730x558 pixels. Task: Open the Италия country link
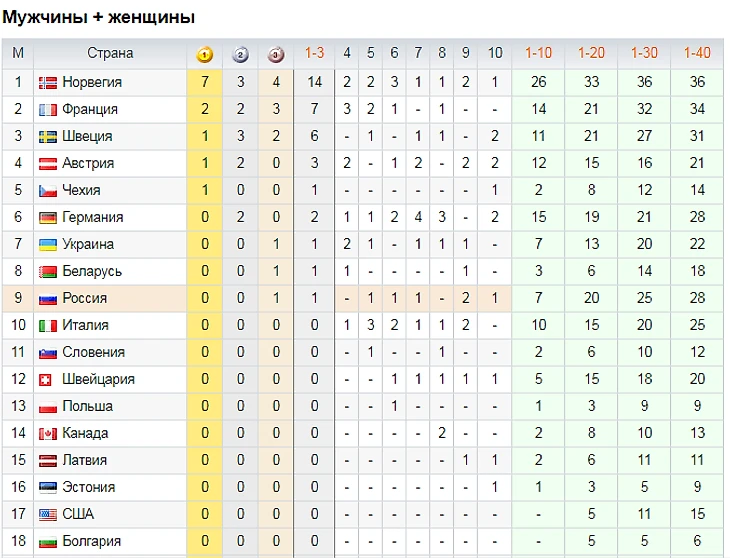[x=85, y=325]
